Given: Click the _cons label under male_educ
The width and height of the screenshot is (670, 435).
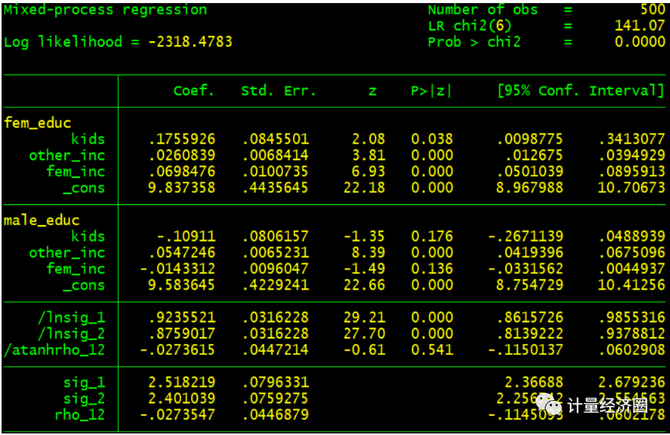Looking at the screenshot, I should coord(84,285).
